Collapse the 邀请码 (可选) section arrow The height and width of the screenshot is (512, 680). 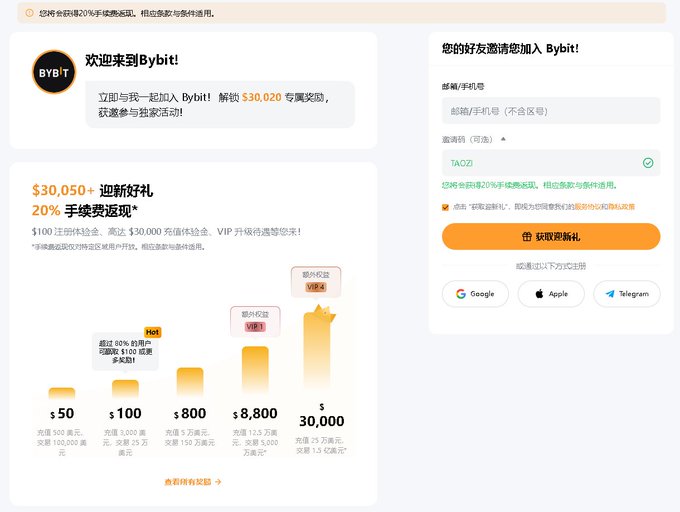pos(503,139)
